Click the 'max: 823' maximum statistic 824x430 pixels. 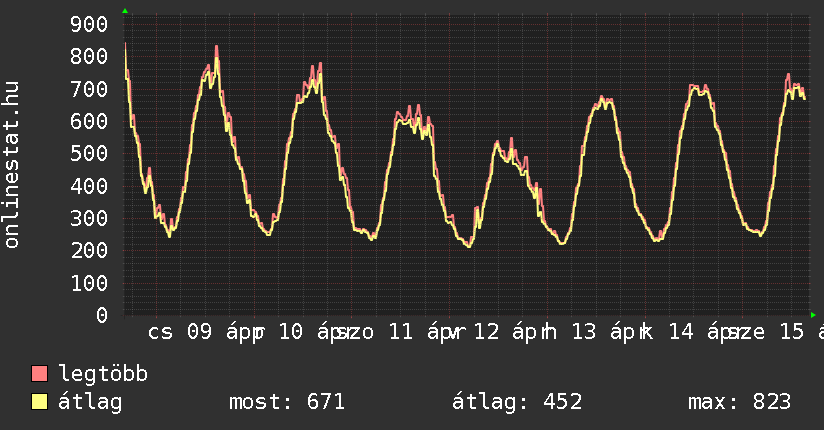739,402
